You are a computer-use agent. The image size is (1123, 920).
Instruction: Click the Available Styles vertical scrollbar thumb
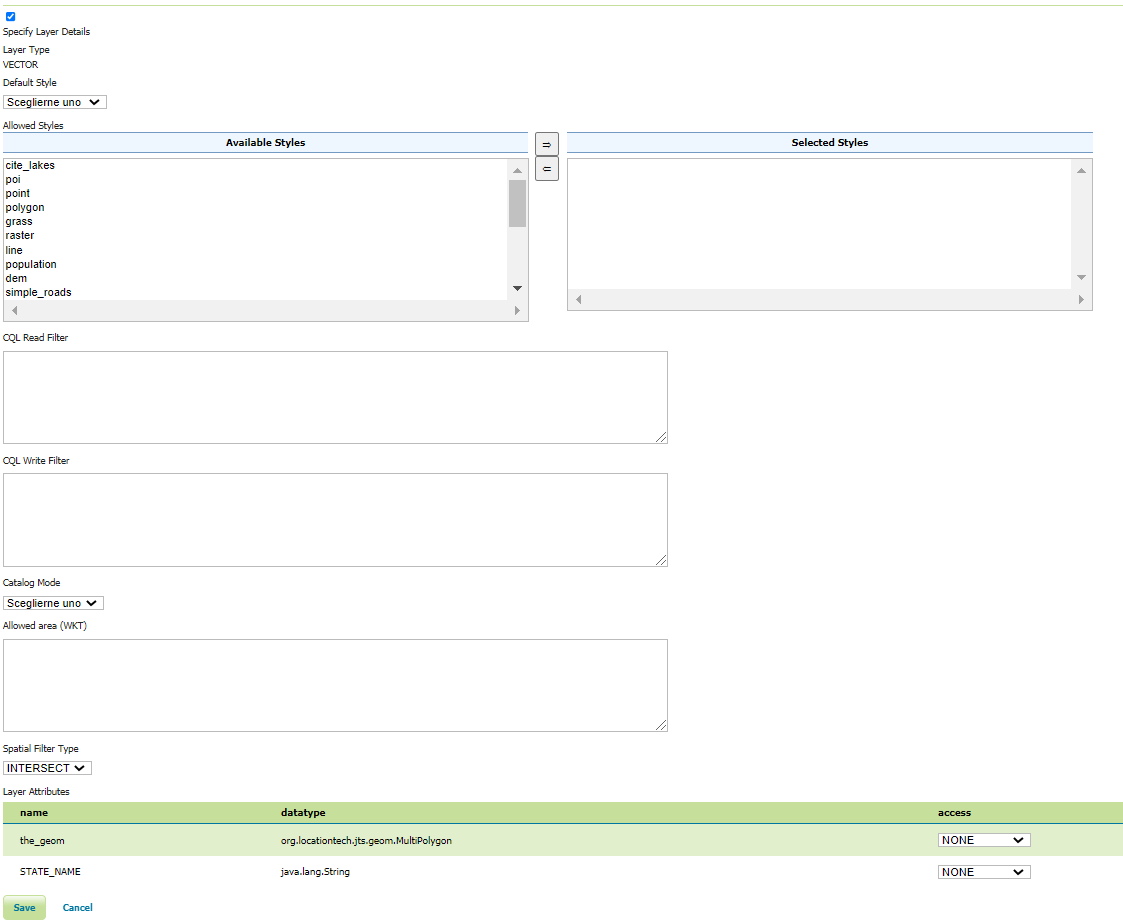coord(517,204)
